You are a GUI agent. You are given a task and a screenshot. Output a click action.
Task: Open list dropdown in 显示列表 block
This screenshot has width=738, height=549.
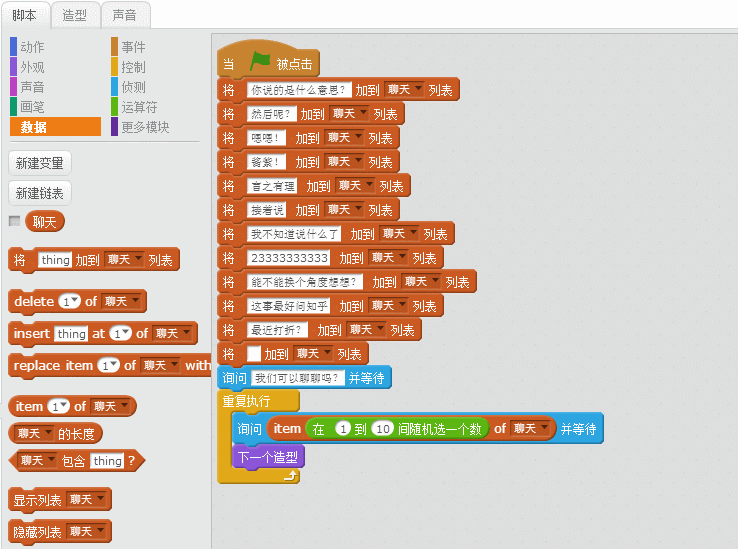click(87, 499)
